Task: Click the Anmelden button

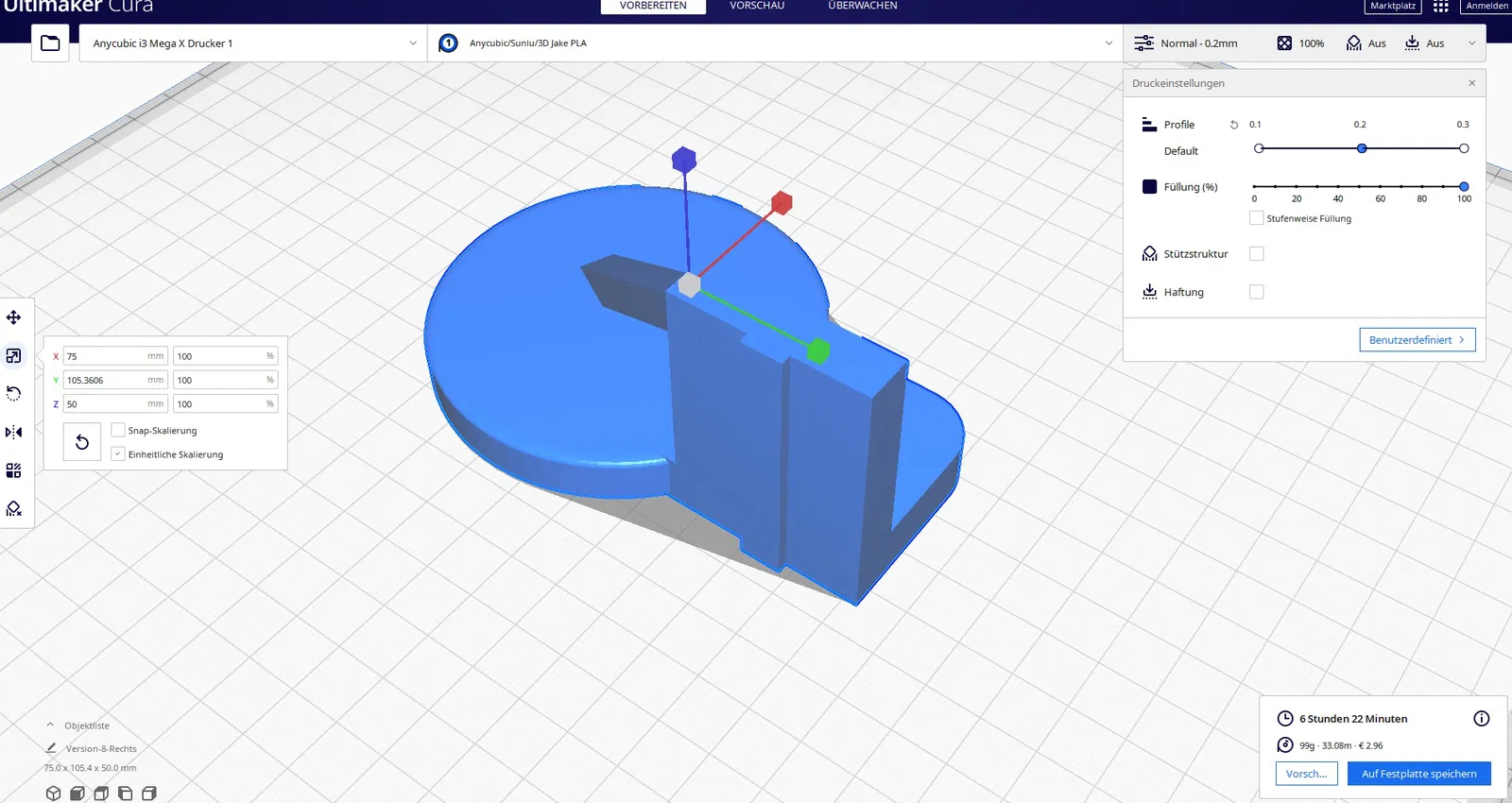Action: point(1486,7)
